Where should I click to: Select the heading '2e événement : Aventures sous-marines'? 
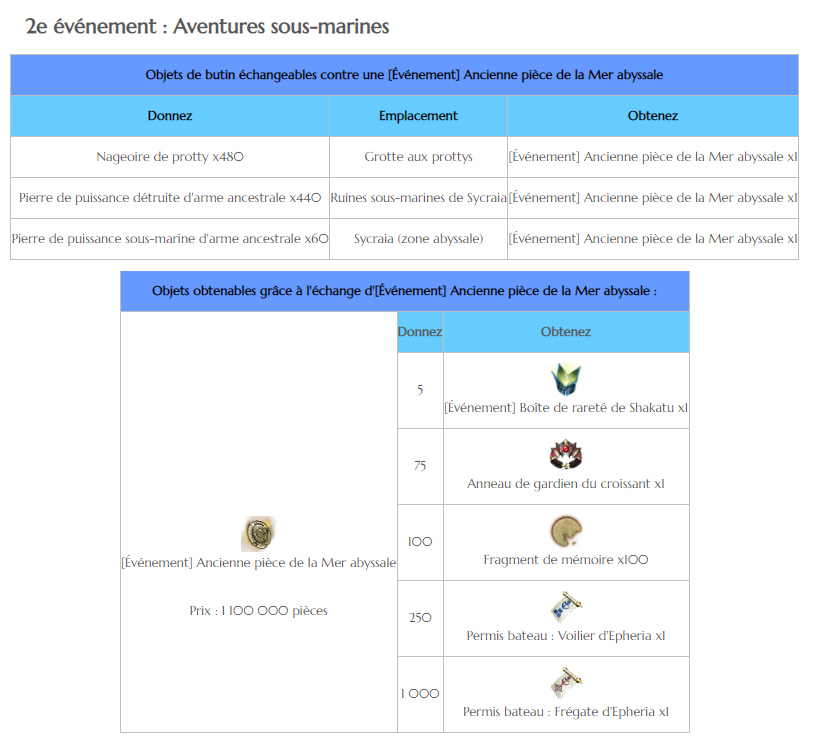pos(207,26)
